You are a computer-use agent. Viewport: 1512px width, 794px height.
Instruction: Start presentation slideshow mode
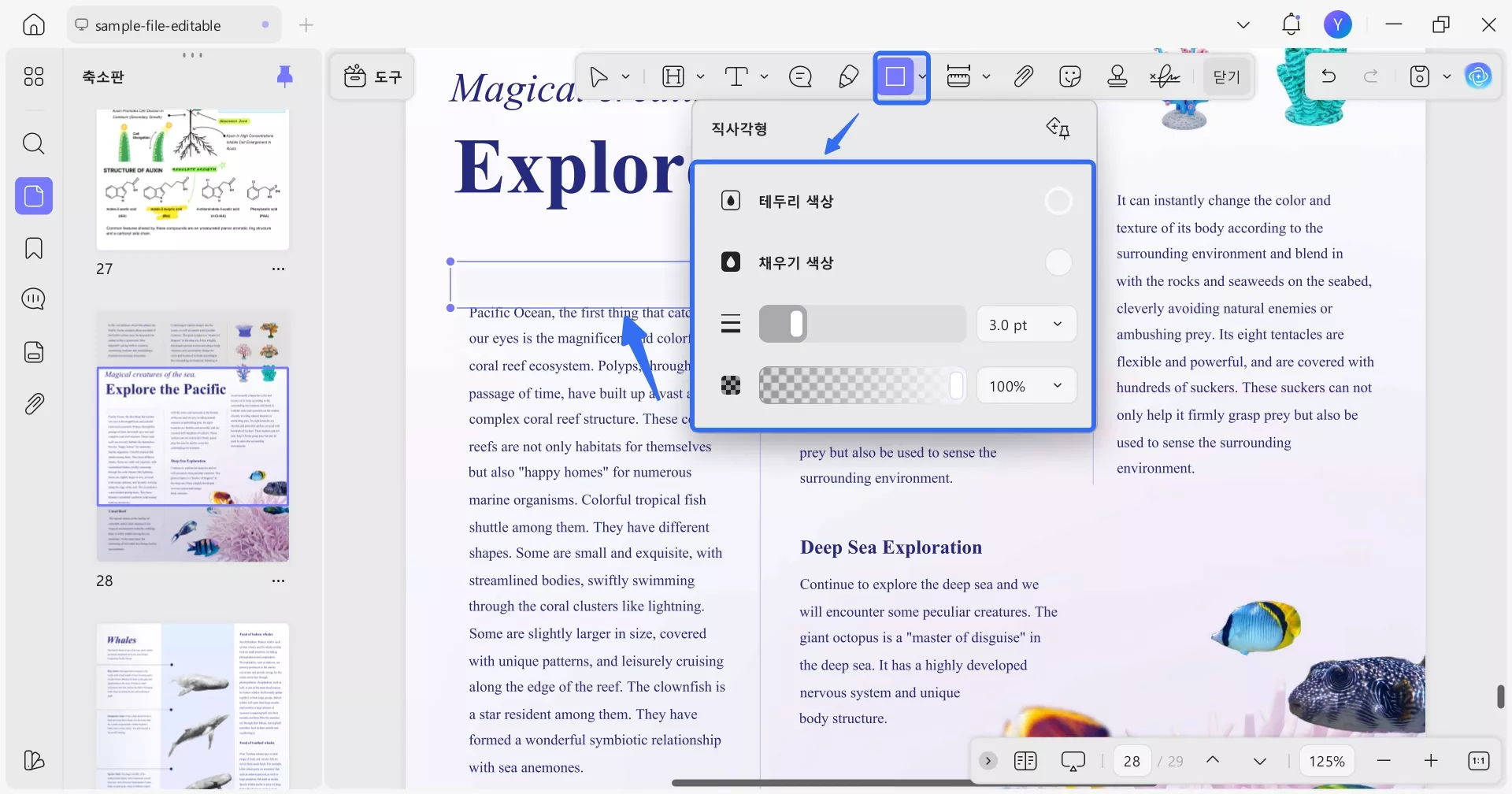(x=1073, y=761)
